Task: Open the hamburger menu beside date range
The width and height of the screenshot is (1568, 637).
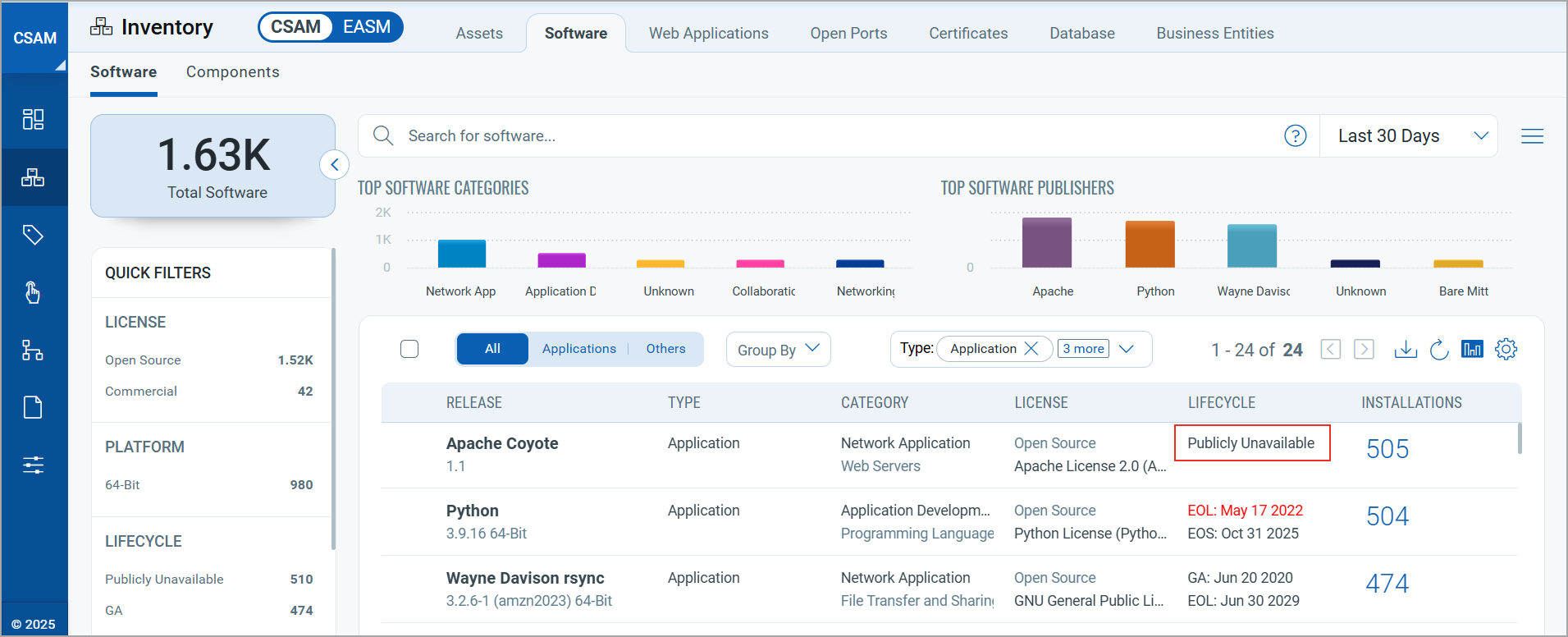Action: pos(1532,136)
